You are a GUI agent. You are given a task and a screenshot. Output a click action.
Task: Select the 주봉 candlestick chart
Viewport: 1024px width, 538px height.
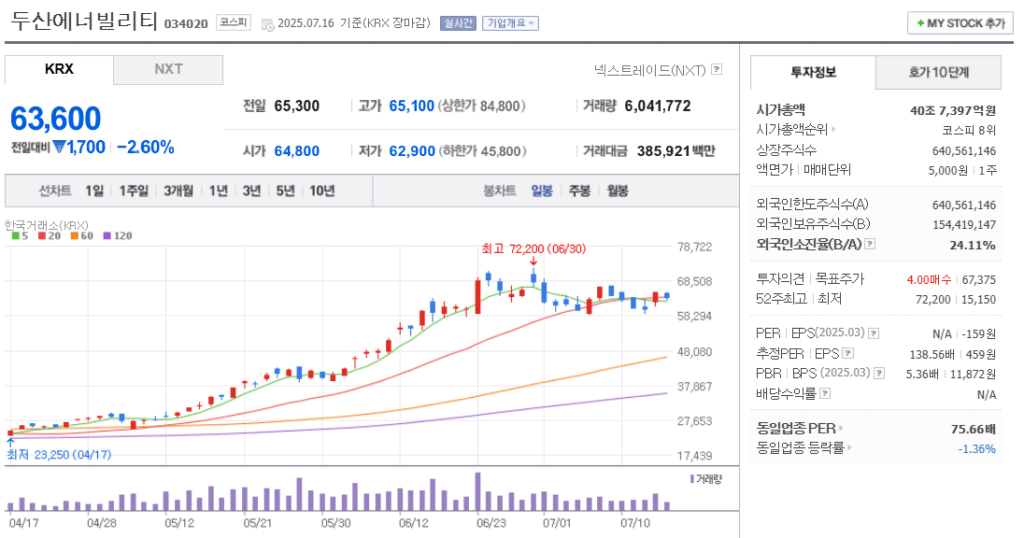[x=579, y=191]
